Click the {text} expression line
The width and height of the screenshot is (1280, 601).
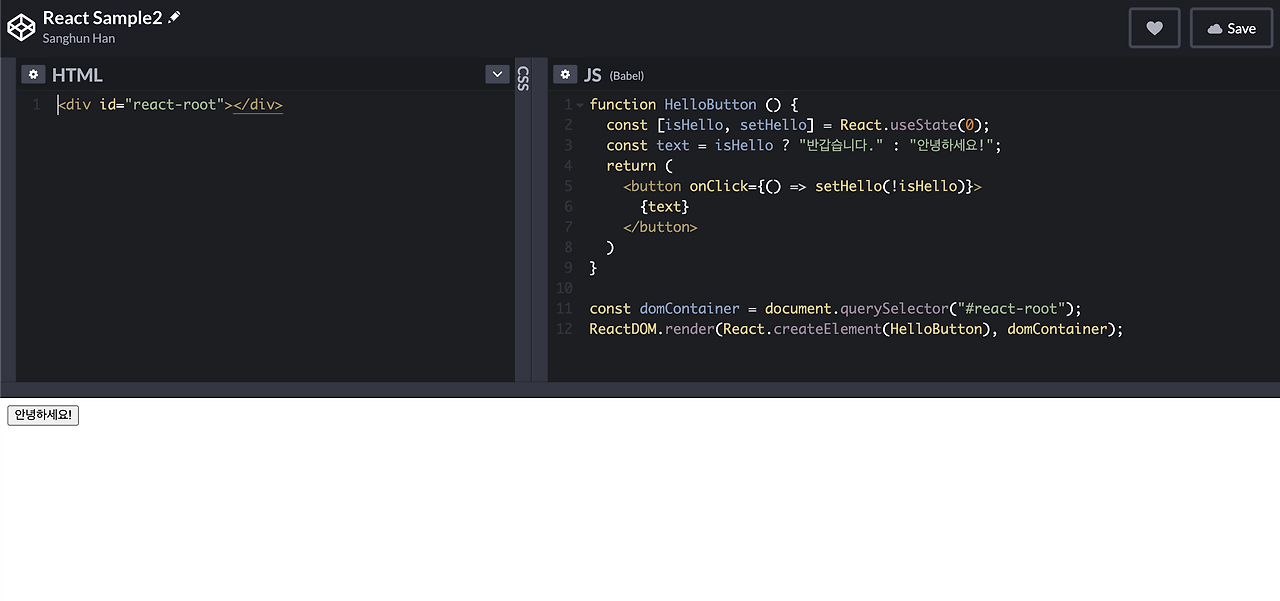point(664,207)
